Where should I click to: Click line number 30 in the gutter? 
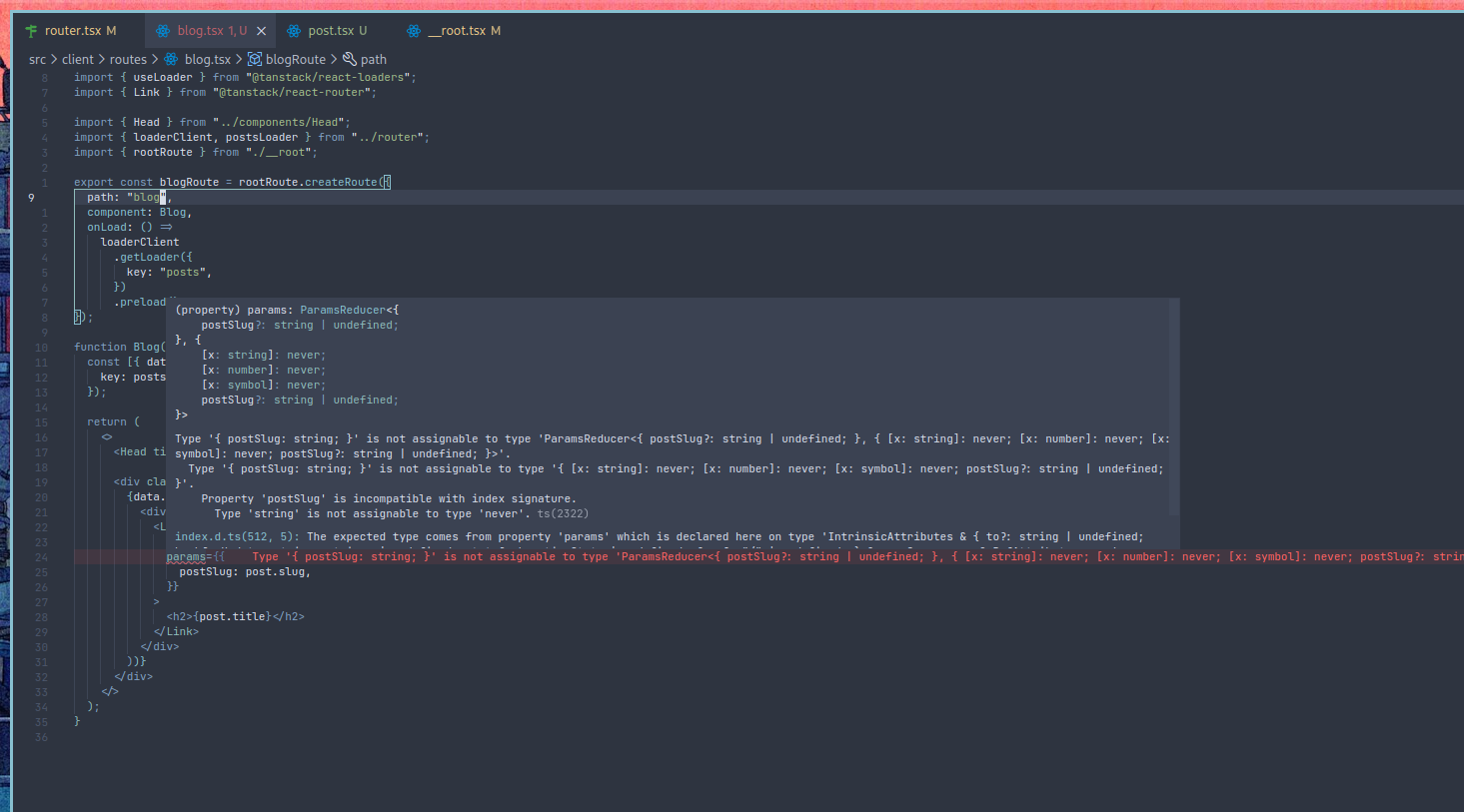pos(41,647)
